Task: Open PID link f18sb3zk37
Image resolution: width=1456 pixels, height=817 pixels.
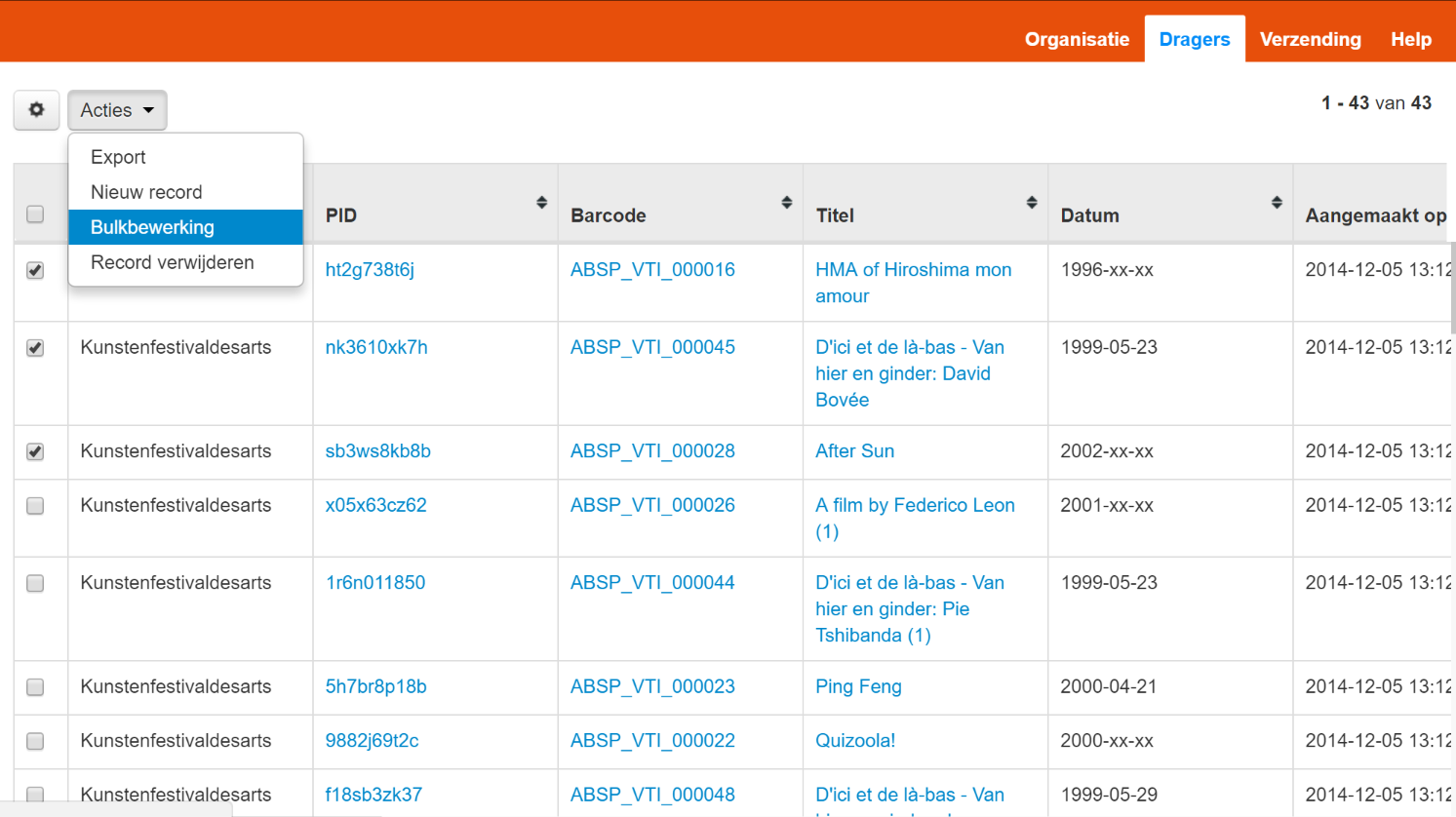Action: (x=374, y=795)
